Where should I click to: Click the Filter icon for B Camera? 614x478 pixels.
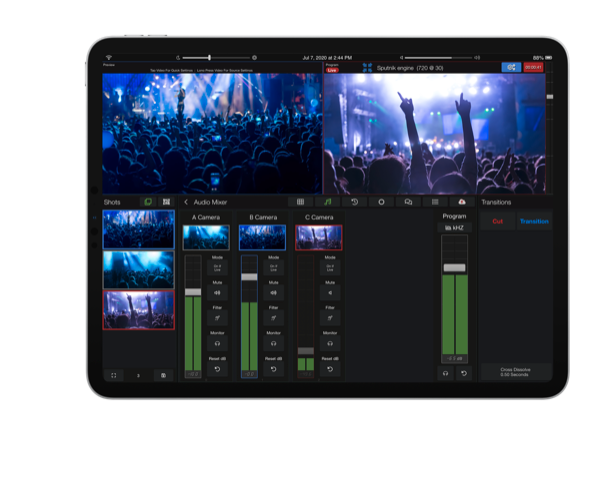tap(273, 319)
